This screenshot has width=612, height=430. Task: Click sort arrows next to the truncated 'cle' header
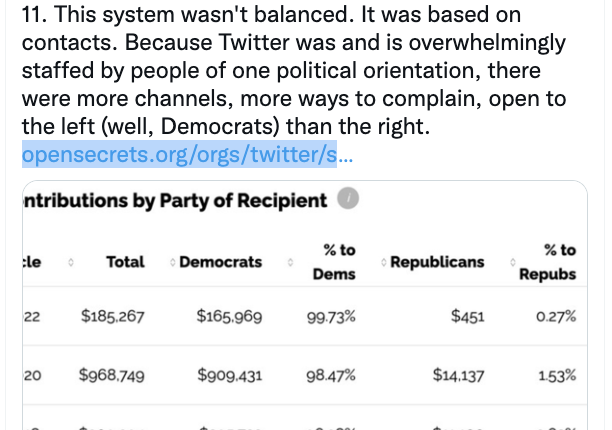(x=71, y=262)
